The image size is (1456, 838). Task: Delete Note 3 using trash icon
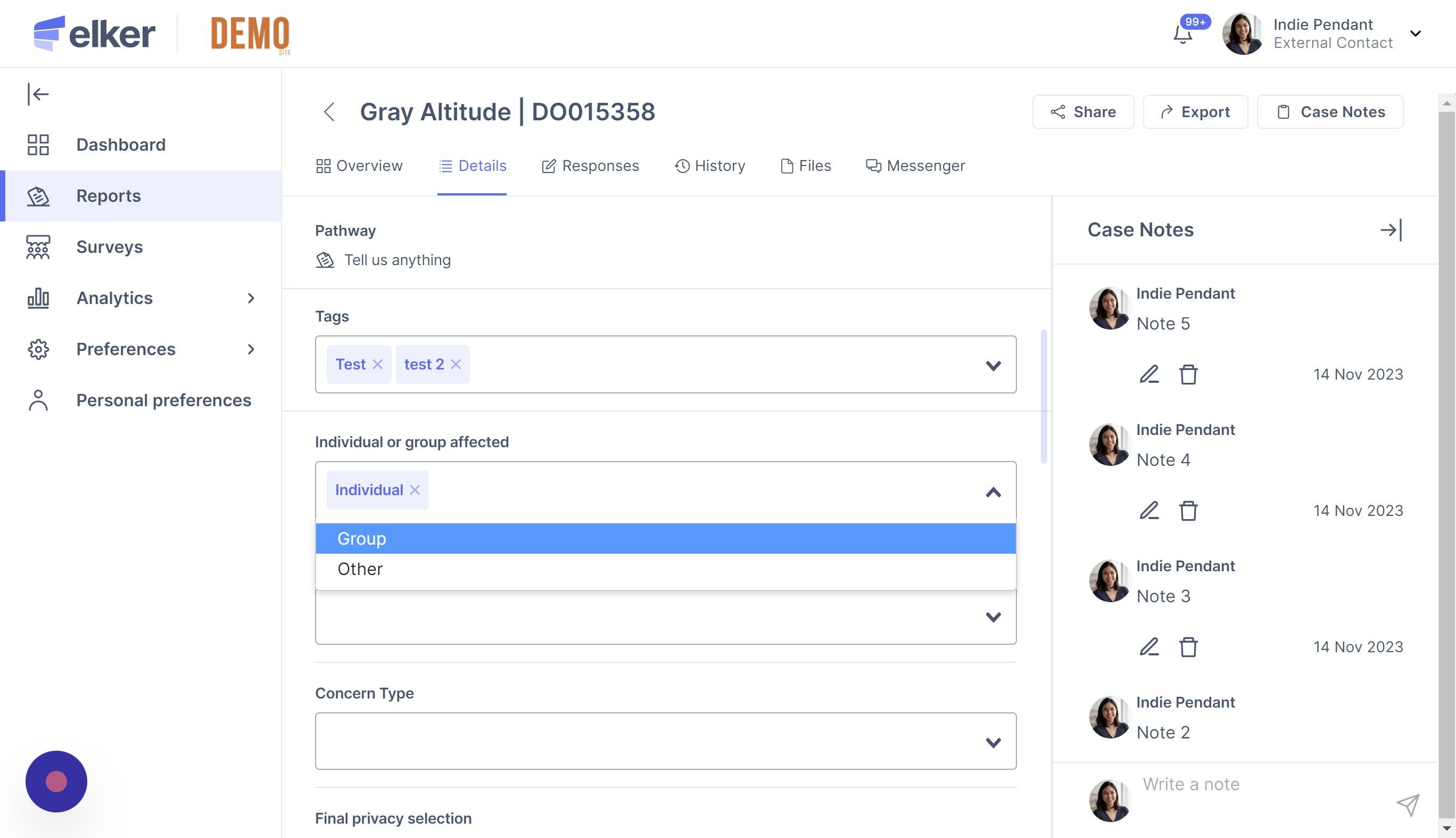(x=1188, y=647)
